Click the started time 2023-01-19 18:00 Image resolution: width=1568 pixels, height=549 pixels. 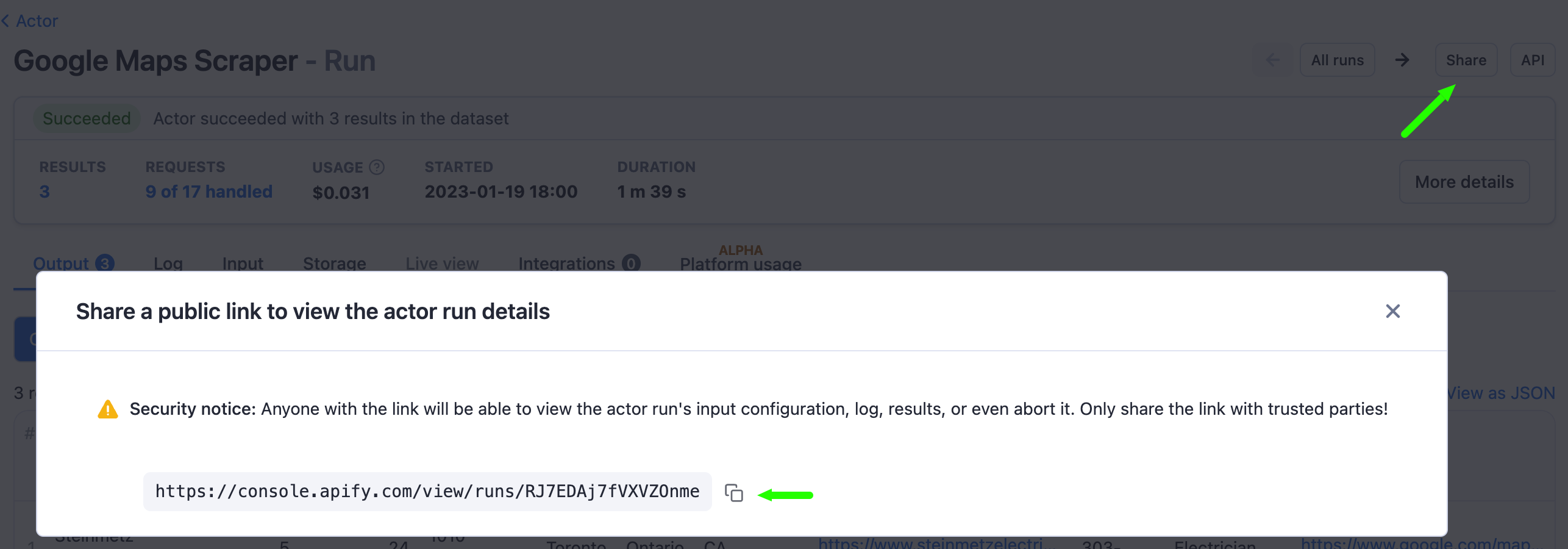coord(501,192)
